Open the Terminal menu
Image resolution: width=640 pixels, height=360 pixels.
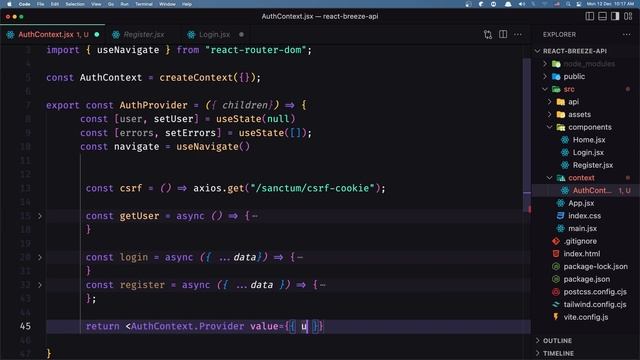pos(144,4)
